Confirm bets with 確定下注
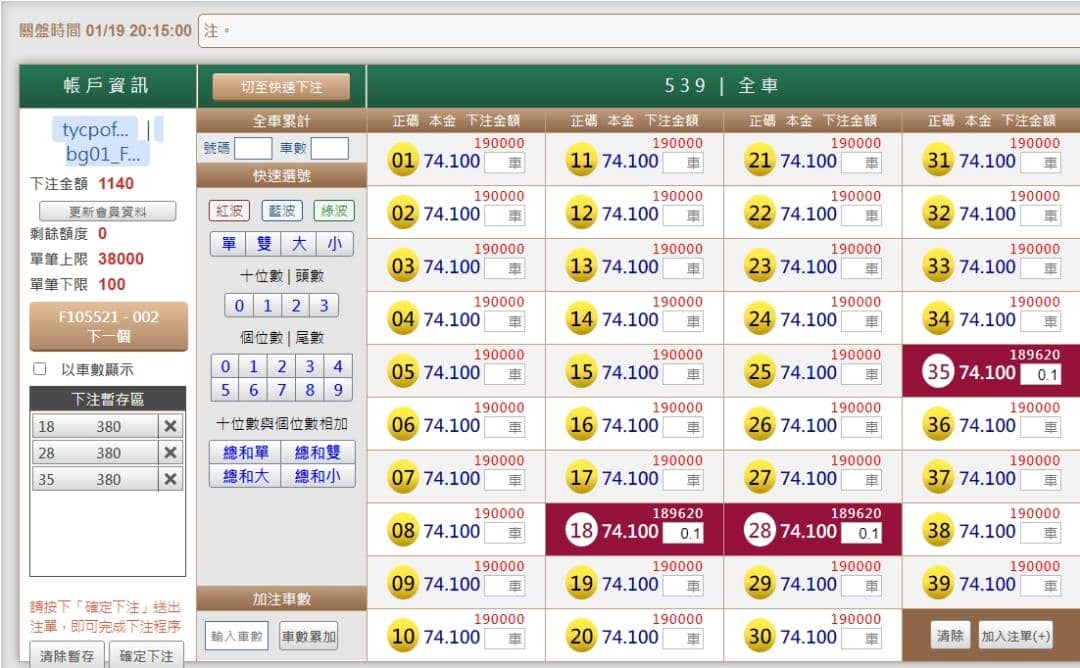This screenshot has height=668, width=1080. click(146, 655)
